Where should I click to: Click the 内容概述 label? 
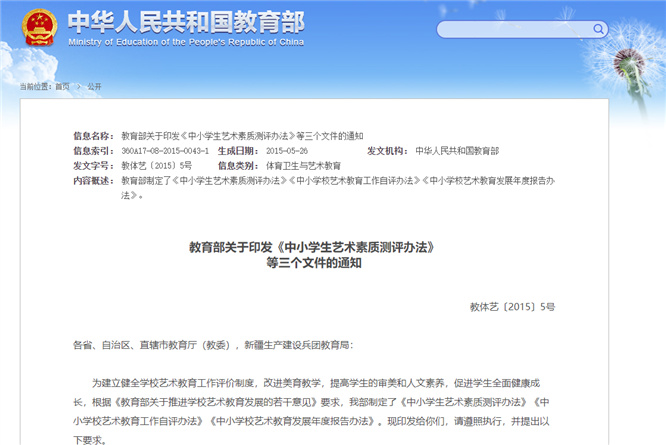point(93,180)
